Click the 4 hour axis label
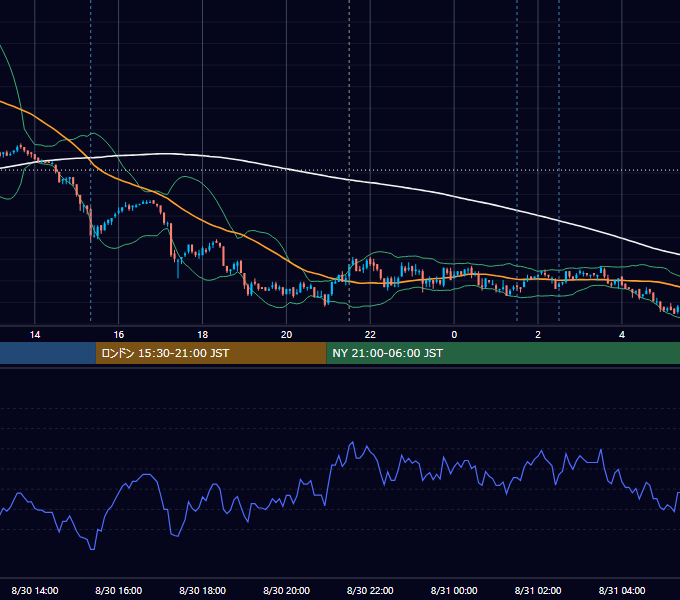The width and height of the screenshot is (680, 600). 622,335
